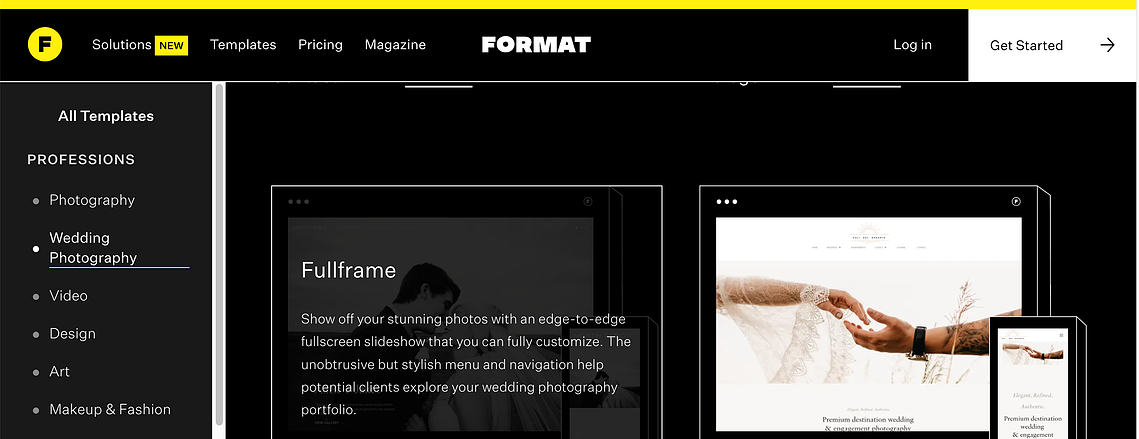Click the yellow NEW badge beside Solutions

pyautogui.click(x=171, y=45)
